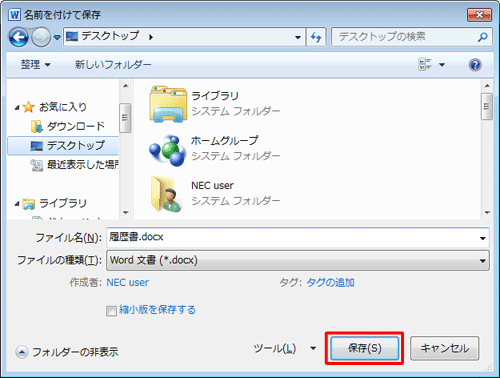Expand the arrow after デスクトップ in address bar
The width and height of the screenshot is (500, 378).
(151, 37)
